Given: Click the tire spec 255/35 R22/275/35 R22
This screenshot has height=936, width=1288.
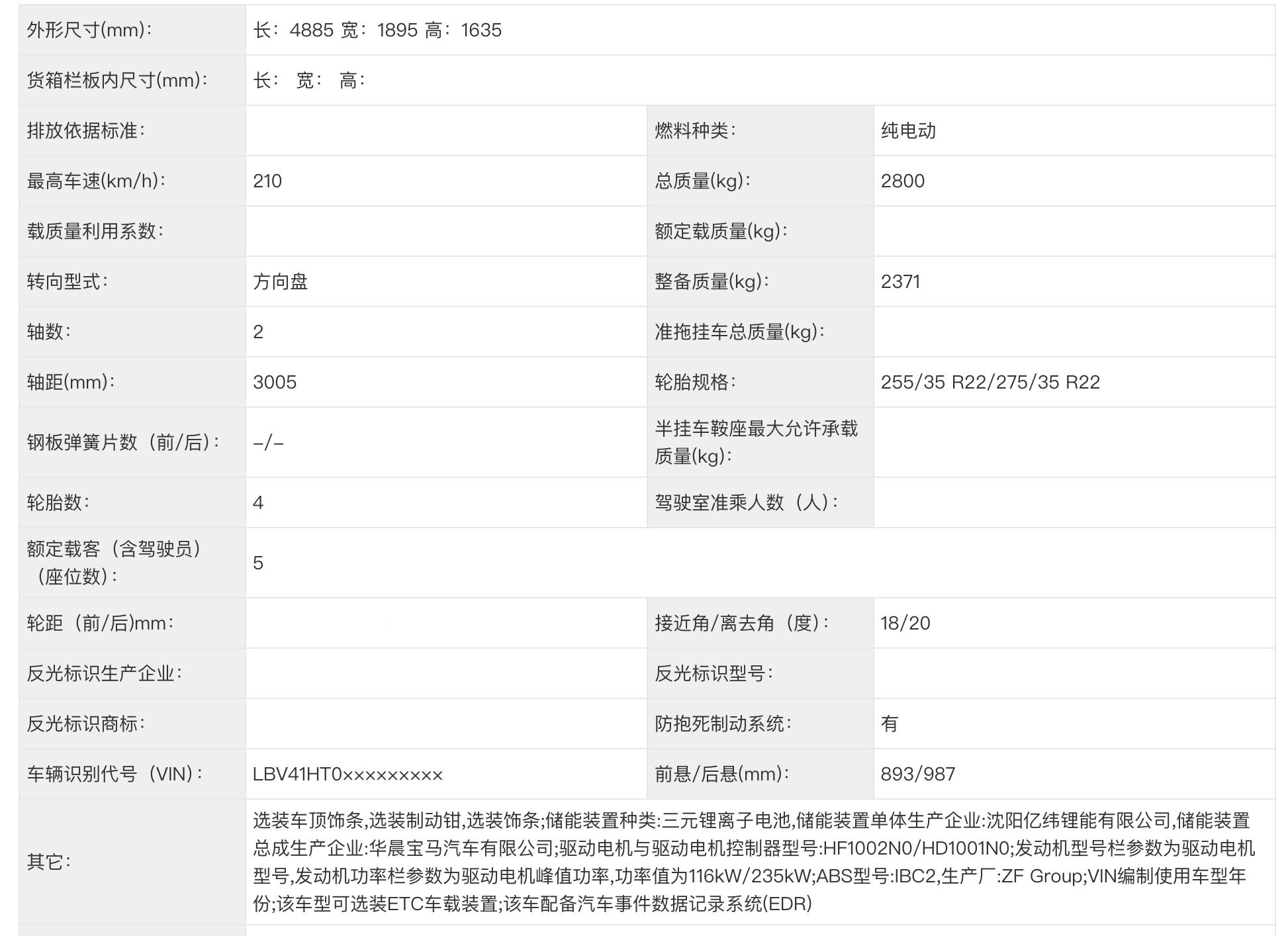Looking at the screenshot, I should (990, 383).
